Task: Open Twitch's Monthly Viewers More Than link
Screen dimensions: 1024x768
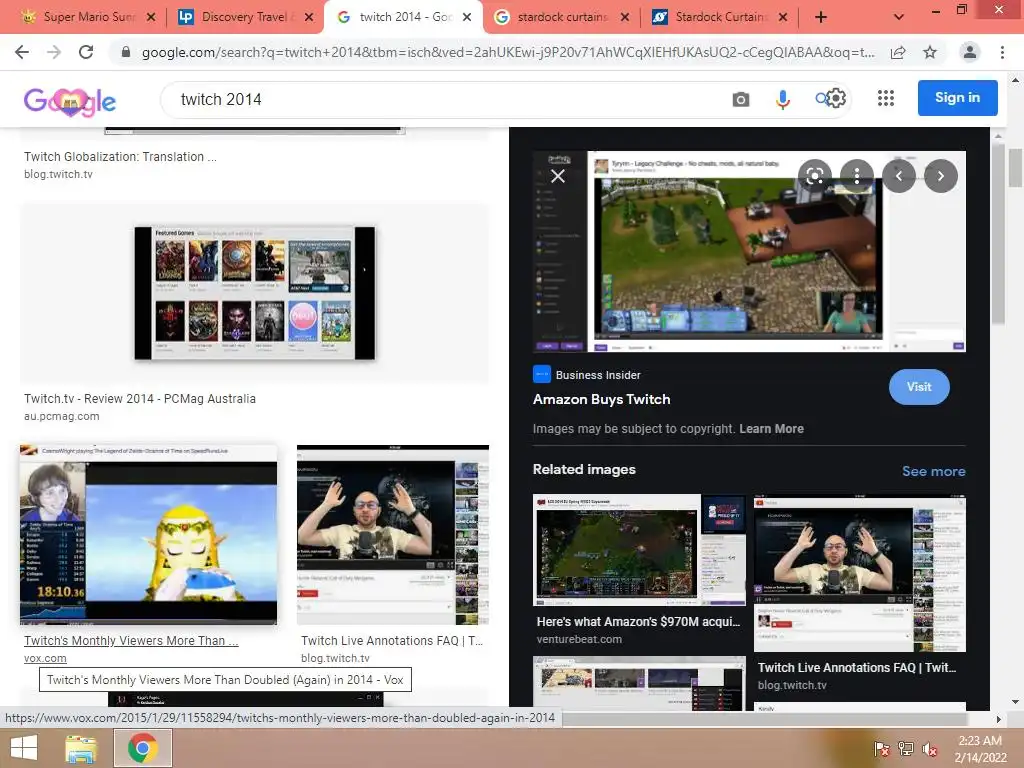Action: [x=131, y=641]
